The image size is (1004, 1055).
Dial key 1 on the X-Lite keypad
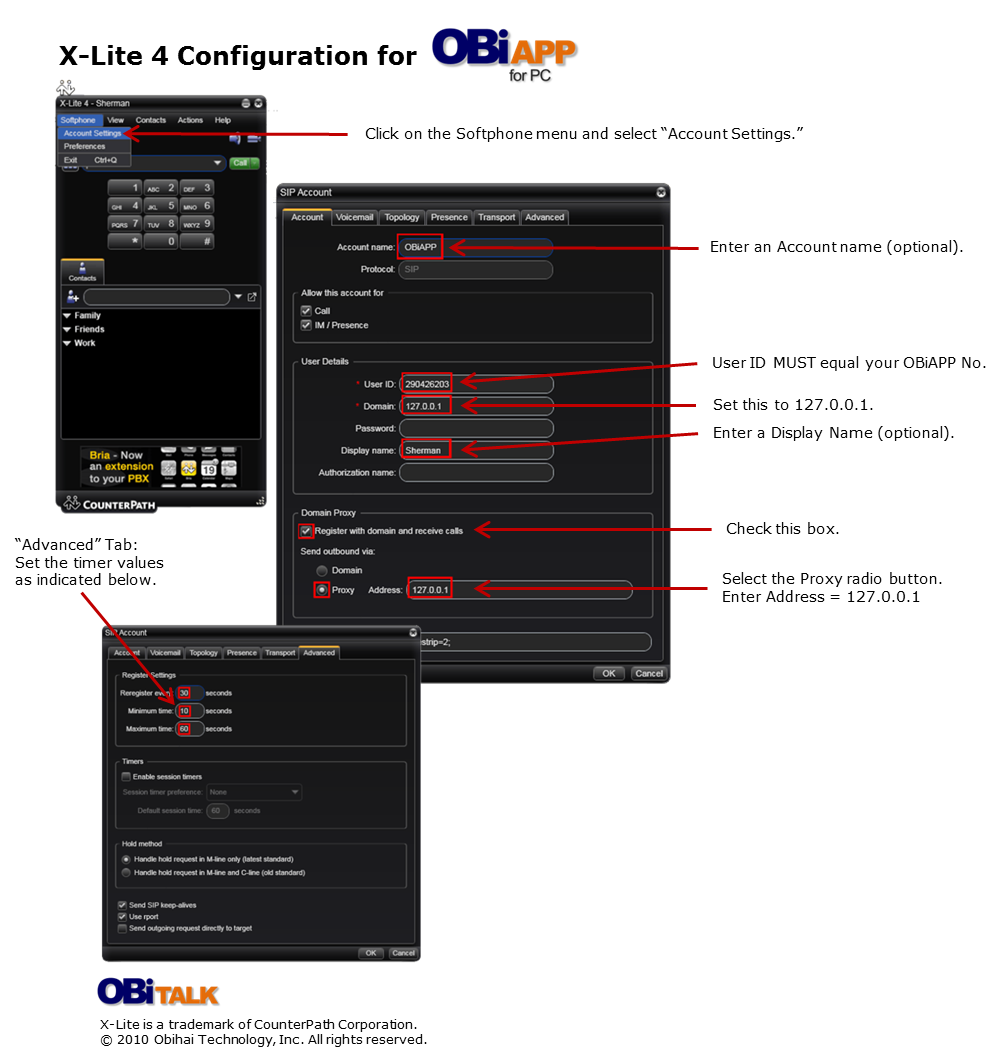pos(124,188)
